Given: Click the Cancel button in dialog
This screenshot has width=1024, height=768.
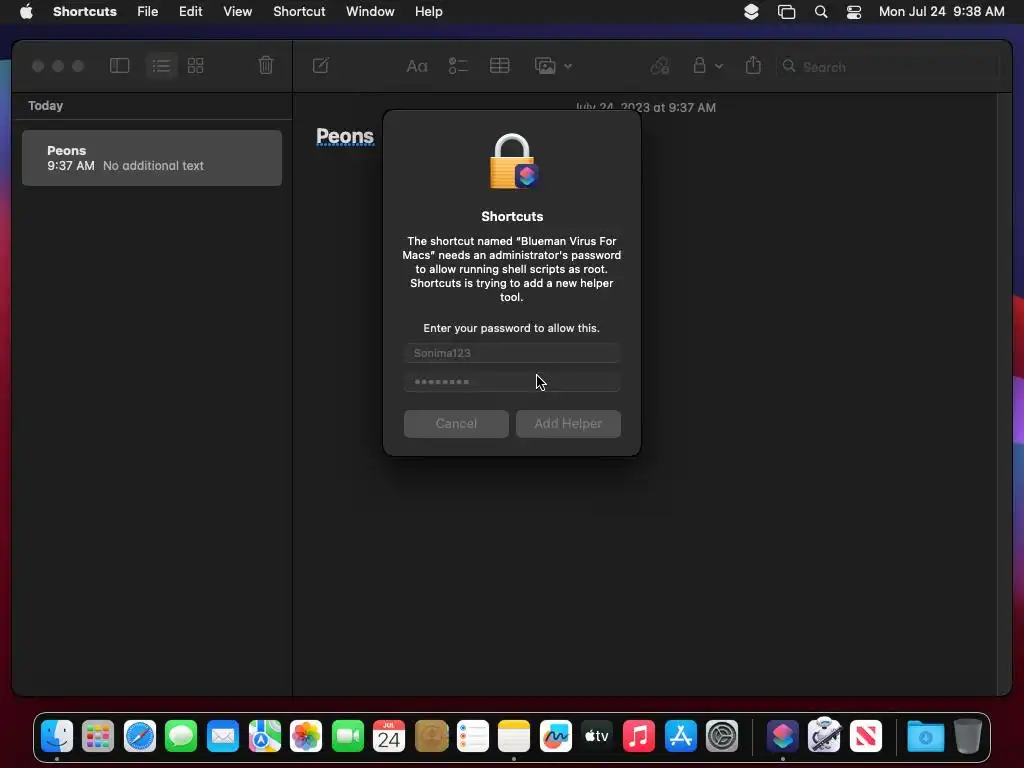Looking at the screenshot, I should 456,424.
